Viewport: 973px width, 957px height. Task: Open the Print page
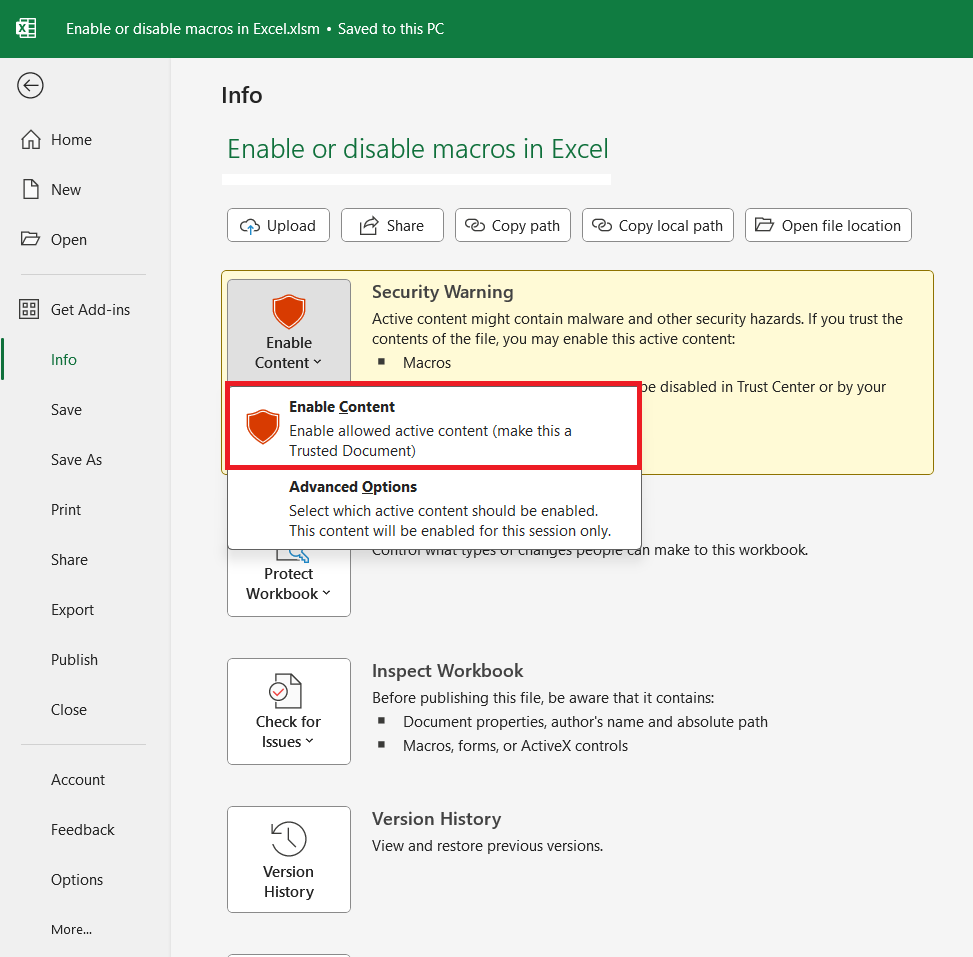(66, 510)
